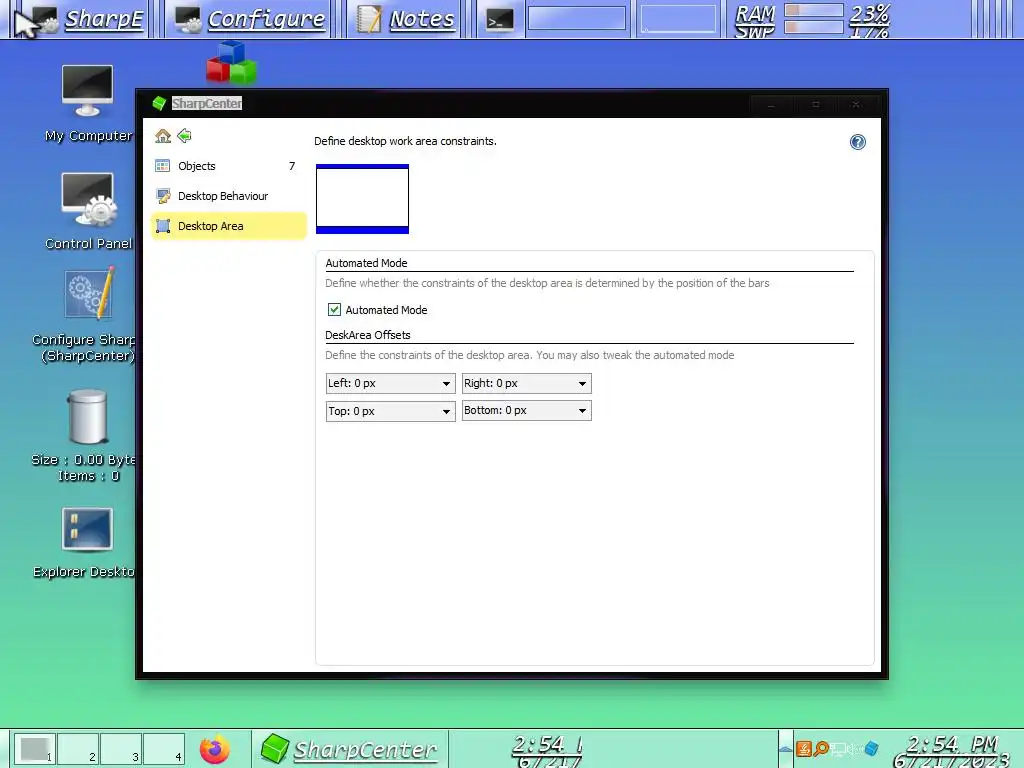Select the Recycle Bin trash can icon
1024x768 pixels.
click(88, 417)
